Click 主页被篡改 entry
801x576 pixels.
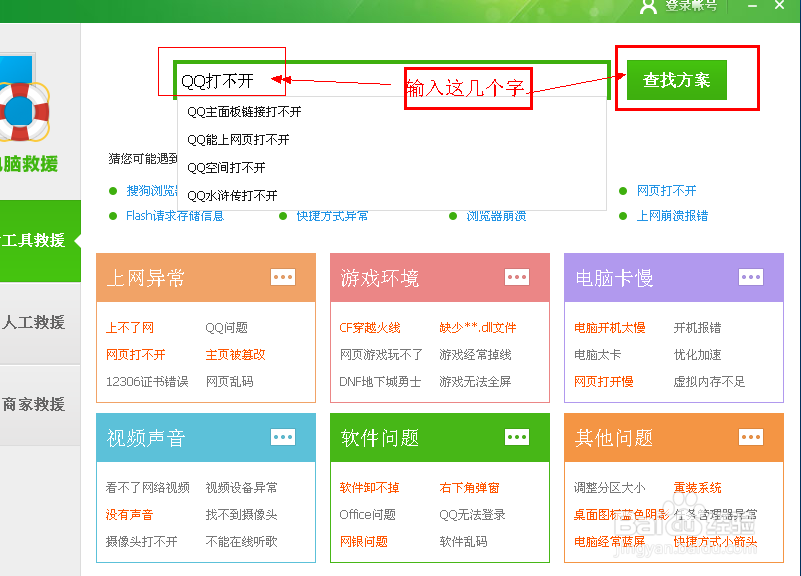pyautogui.click(x=235, y=355)
